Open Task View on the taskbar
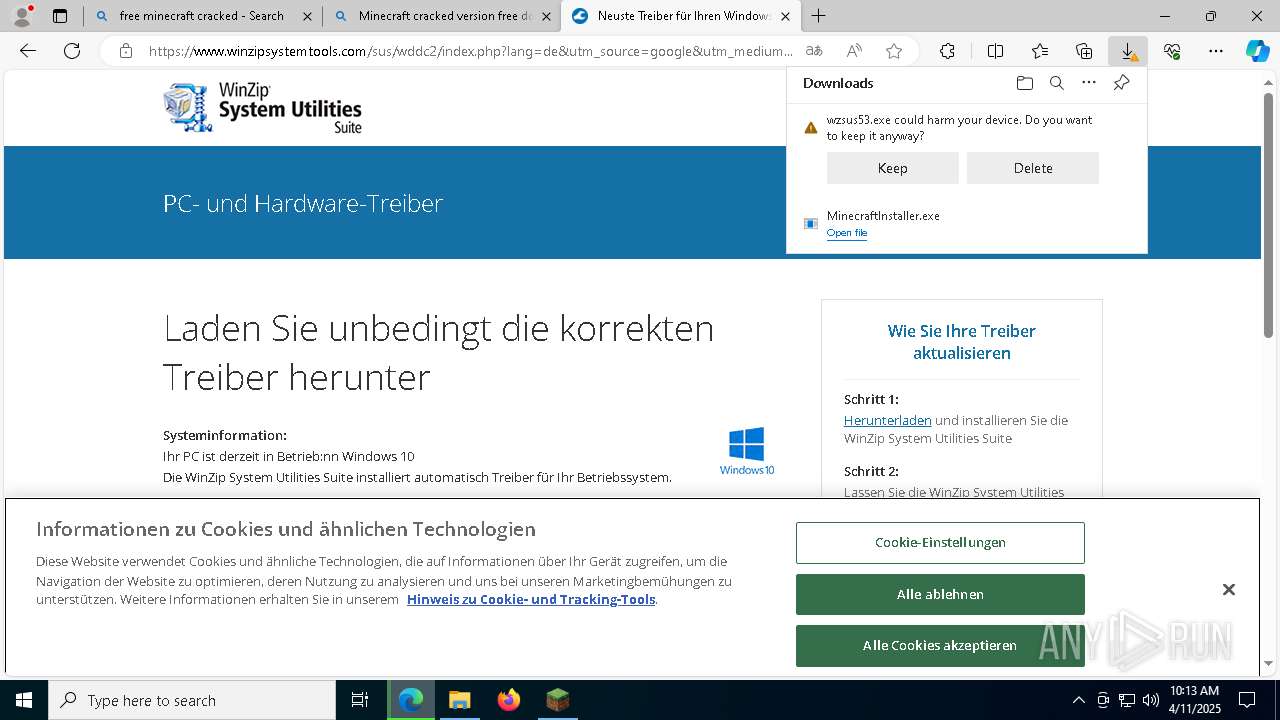1280x720 pixels. point(360,700)
